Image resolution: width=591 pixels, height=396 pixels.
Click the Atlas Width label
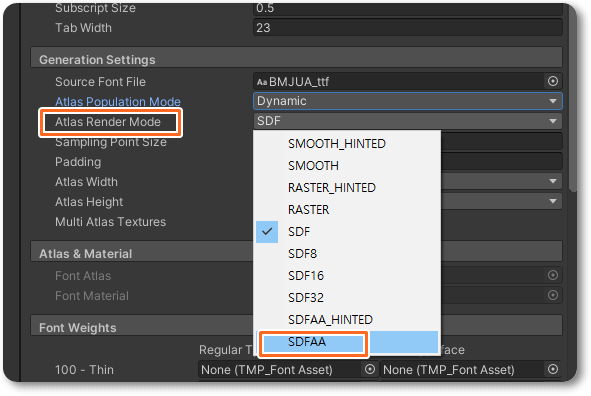[86, 182]
